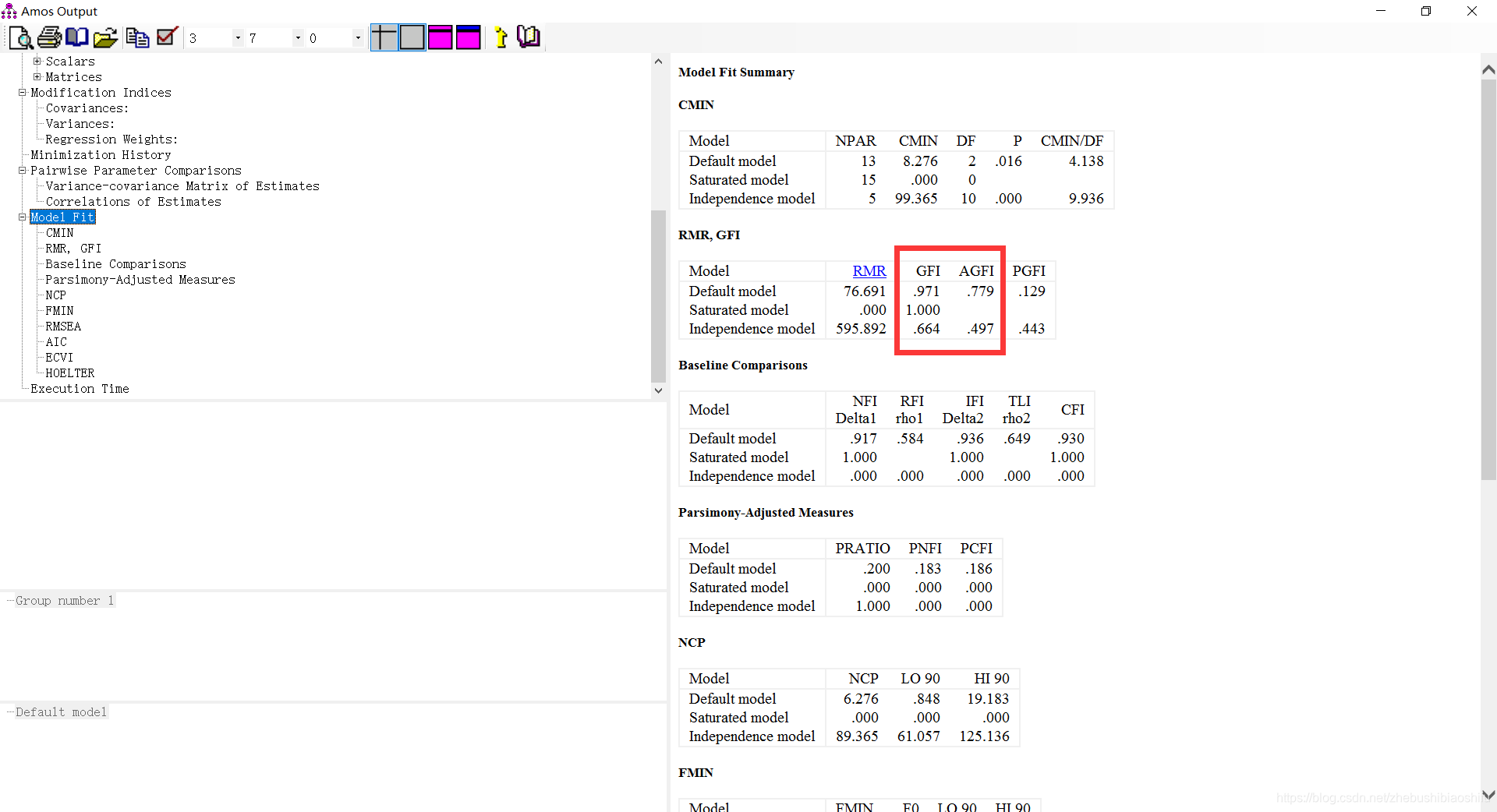
Task: Click the CFI value .930
Action: [x=1071, y=438]
